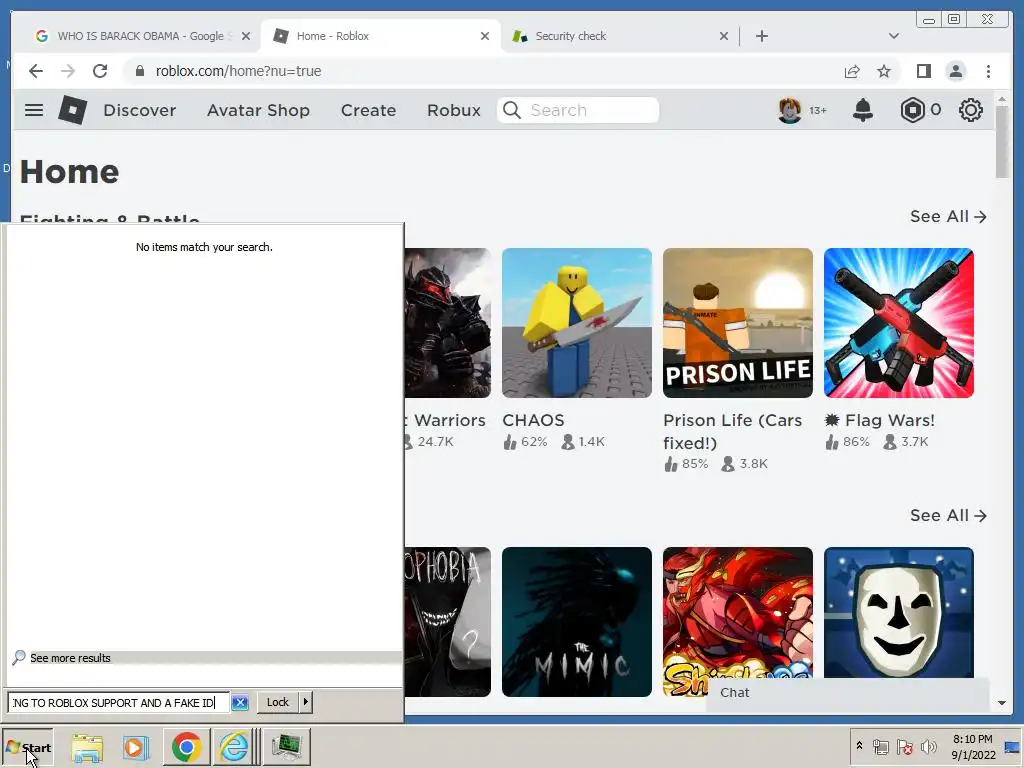Click the scrollbar down arrow
Screen dimensions: 1024x768
pos(1002,703)
